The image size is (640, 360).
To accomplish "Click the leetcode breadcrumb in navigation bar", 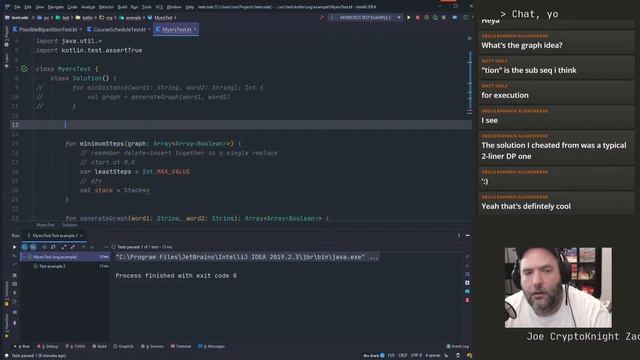I will tap(17, 18).
